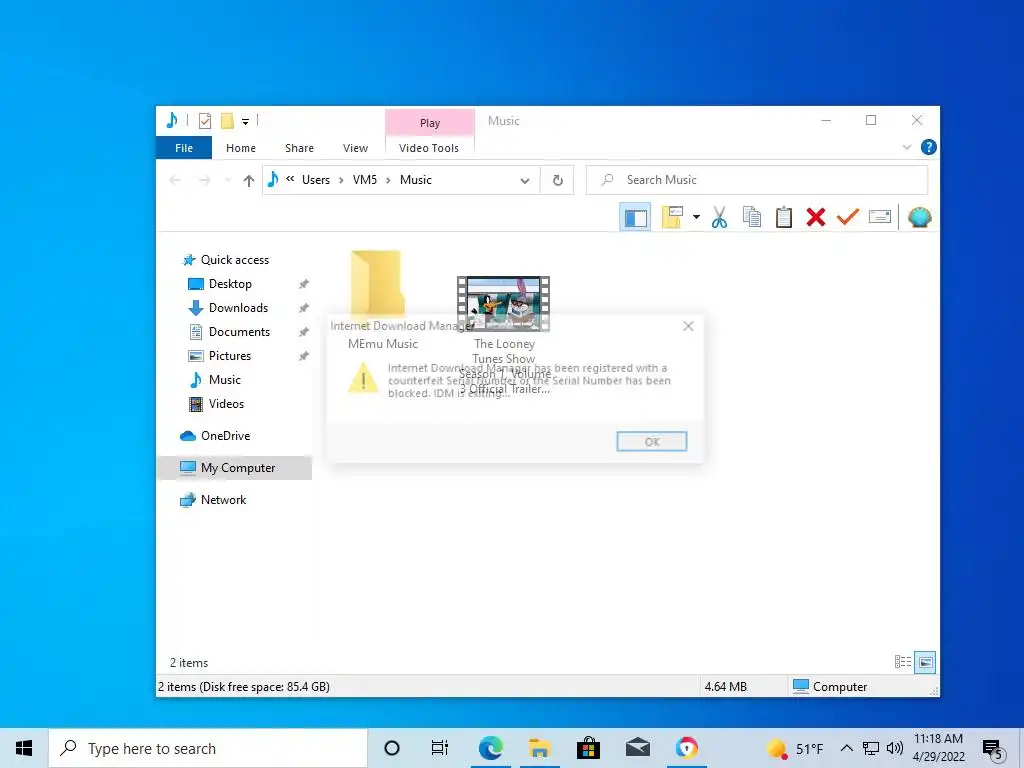Screen dimensions: 1024x768
Task: Open the Video Tools tab
Action: [x=429, y=148]
